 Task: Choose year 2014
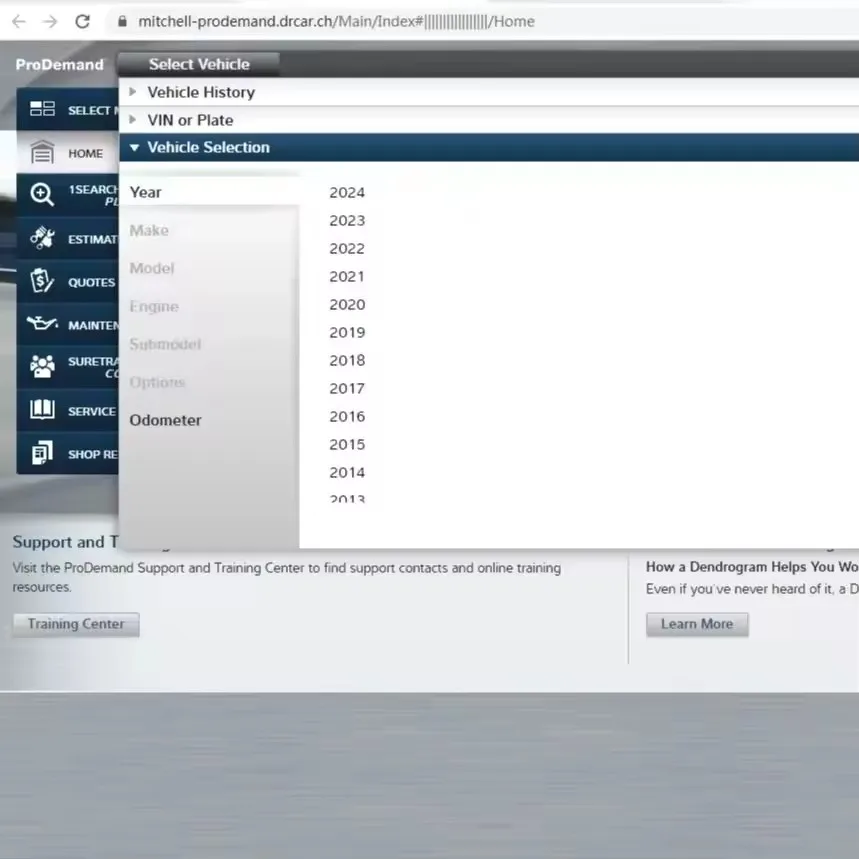tap(347, 472)
